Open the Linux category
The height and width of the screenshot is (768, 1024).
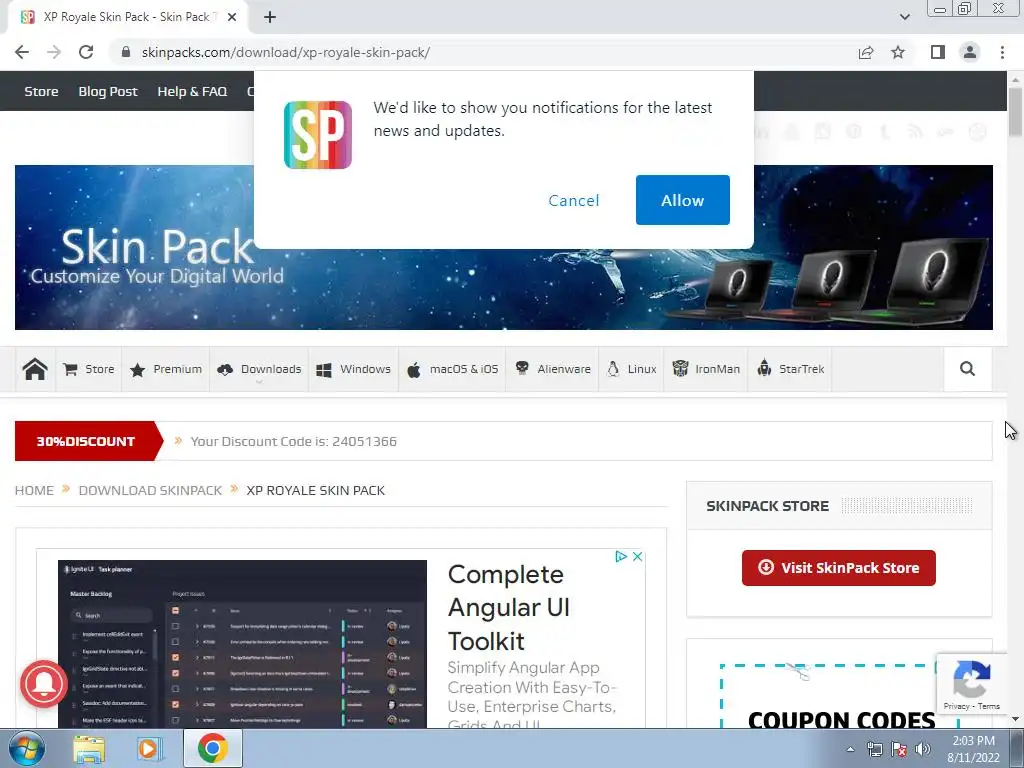[x=632, y=369]
